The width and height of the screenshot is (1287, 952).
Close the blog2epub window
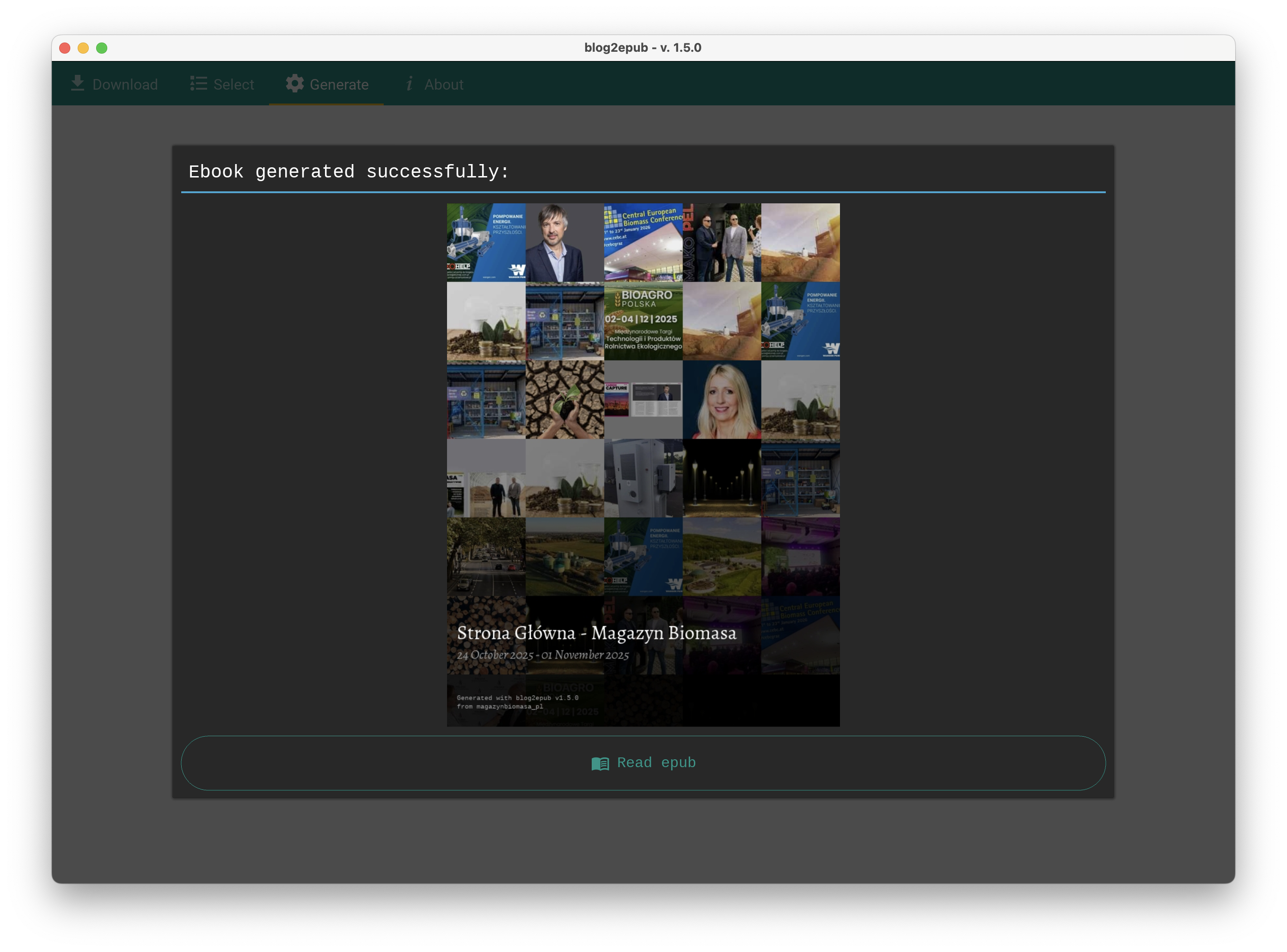point(65,49)
